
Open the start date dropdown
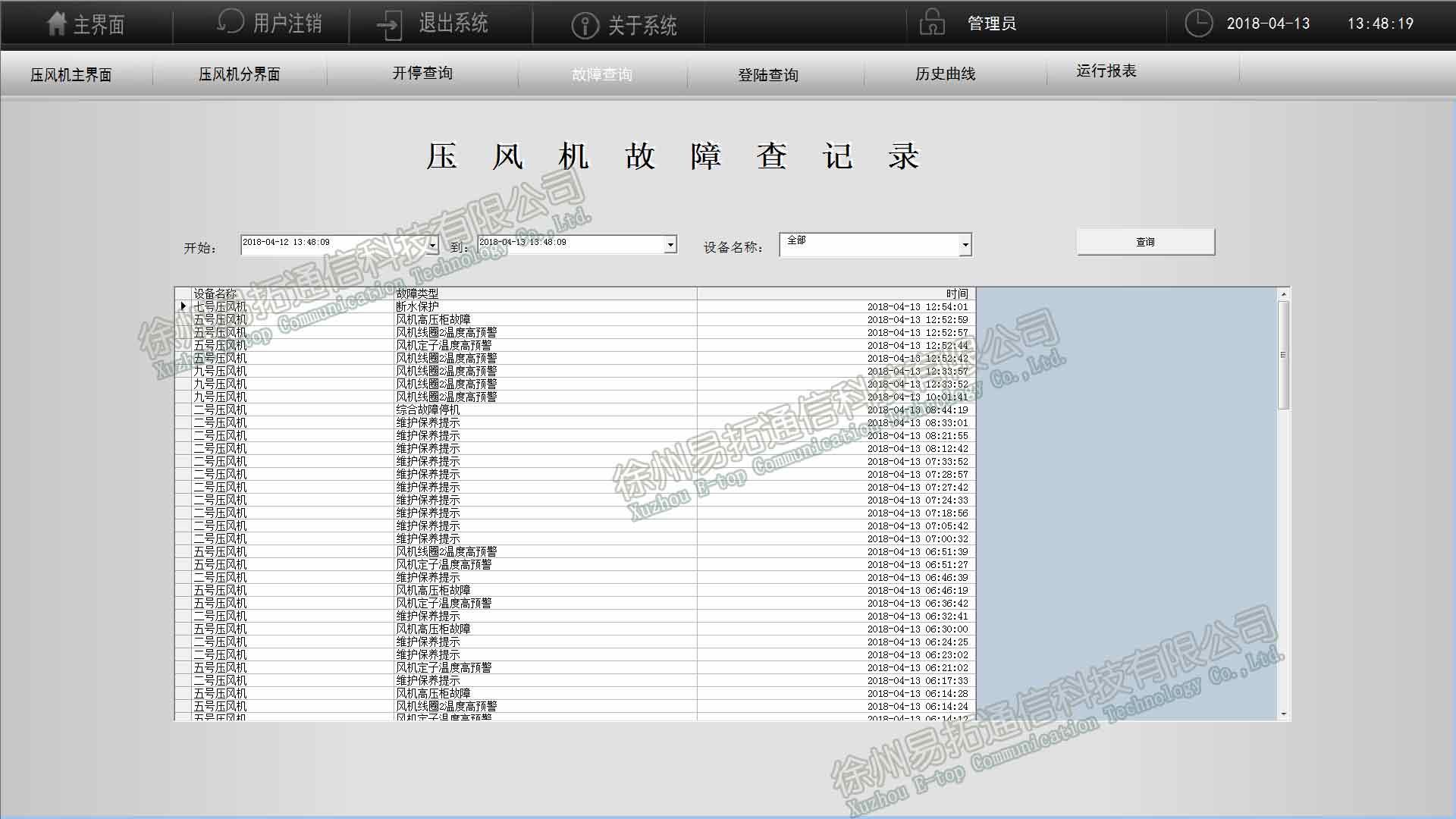coord(433,244)
